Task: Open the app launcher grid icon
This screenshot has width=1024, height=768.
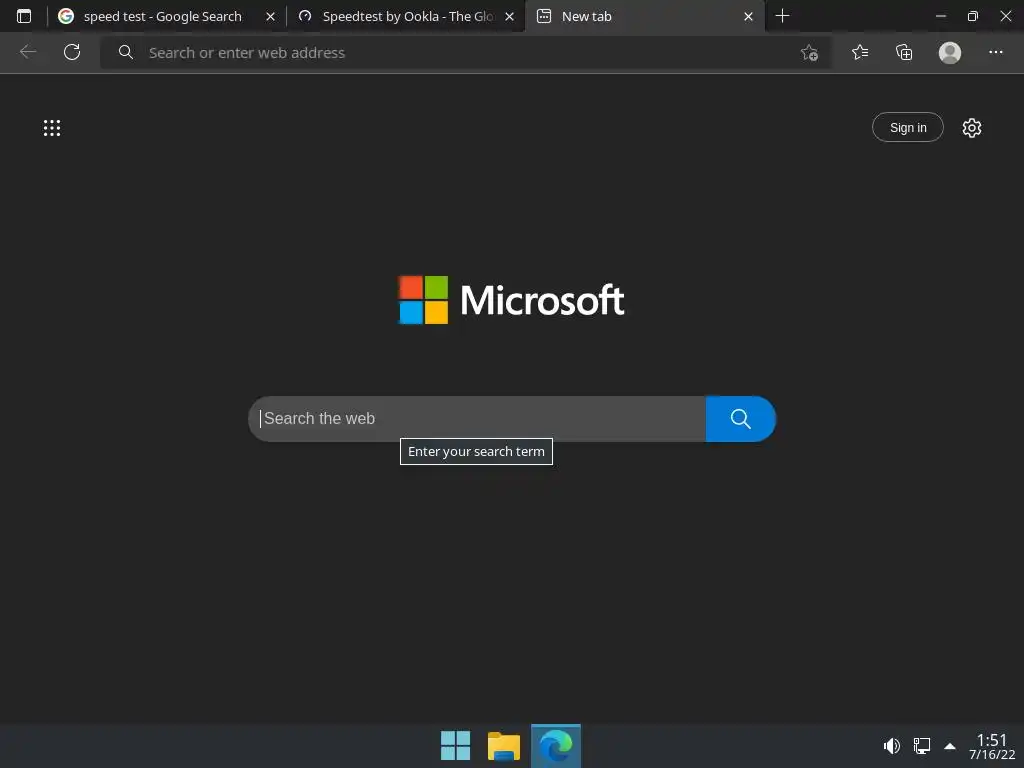Action: [x=52, y=128]
